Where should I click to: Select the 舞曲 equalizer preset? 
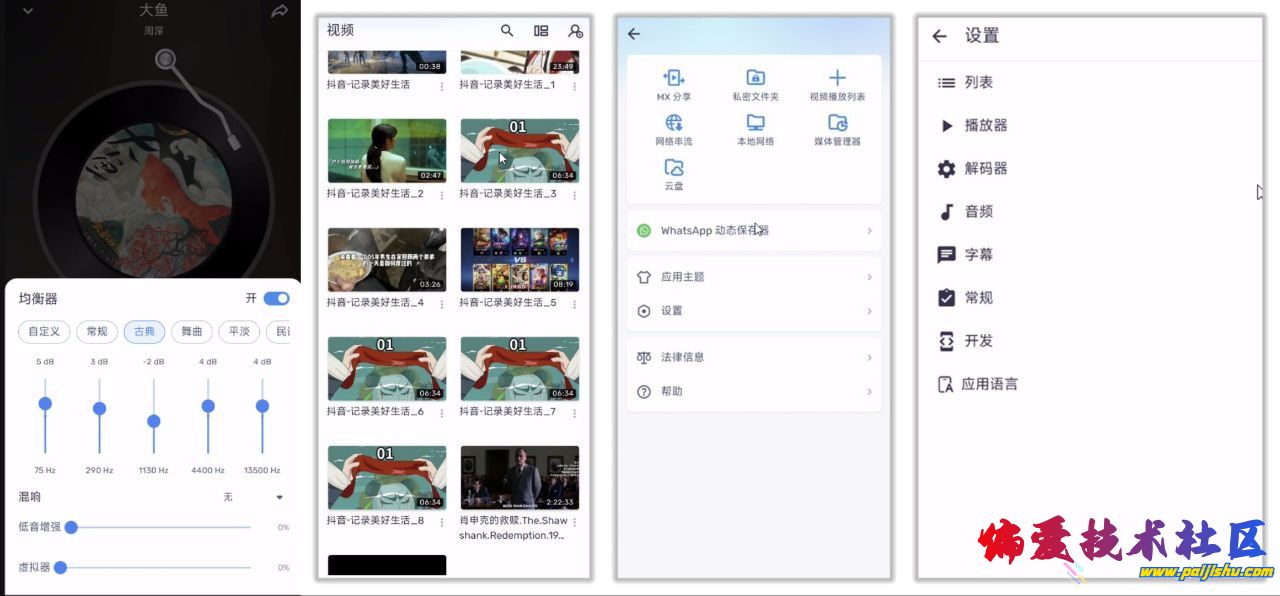[191, 332]
